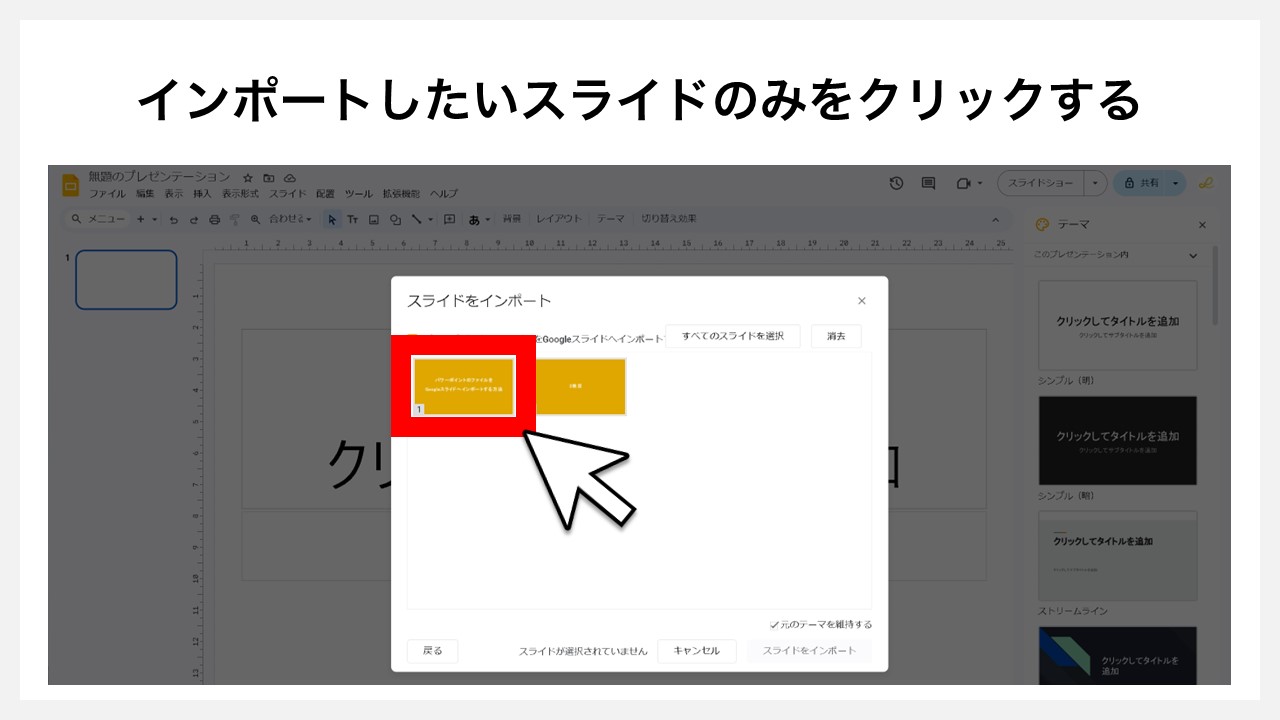Click the insert image icon
Viewport: 1280px width, 720px height.
pos(373,219)
